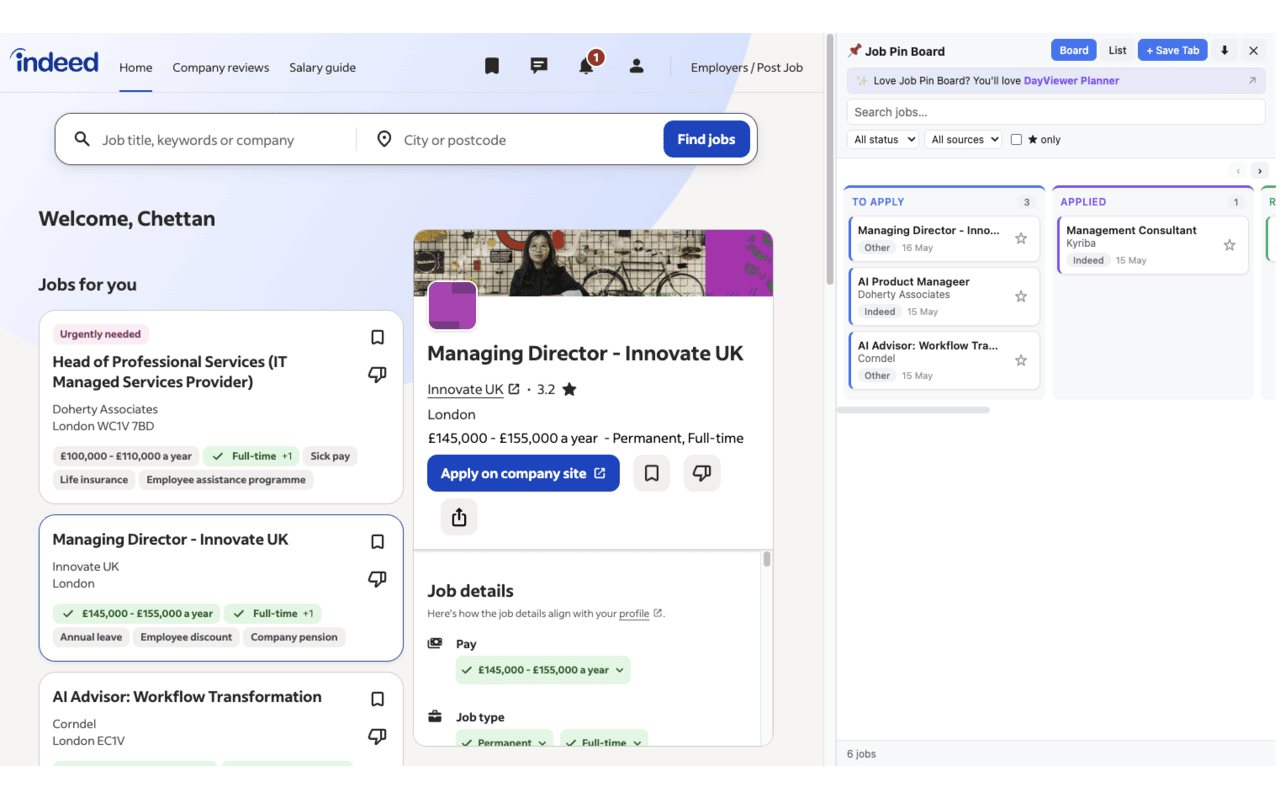The width and height of the screenshot is (1280, 800).
Task: Click the job details pane scrollbar
Action: (x=767, y=559)
